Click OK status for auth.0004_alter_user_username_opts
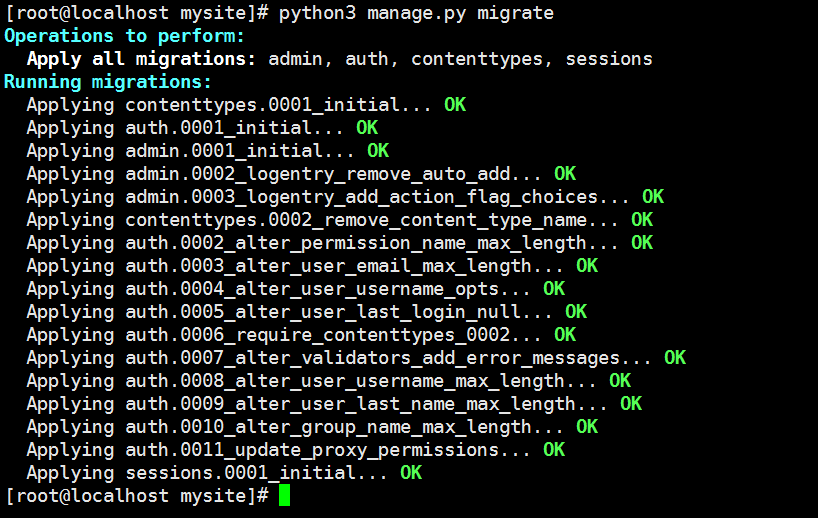The width and height of the screenshot is (818, 518). point(554,288)
